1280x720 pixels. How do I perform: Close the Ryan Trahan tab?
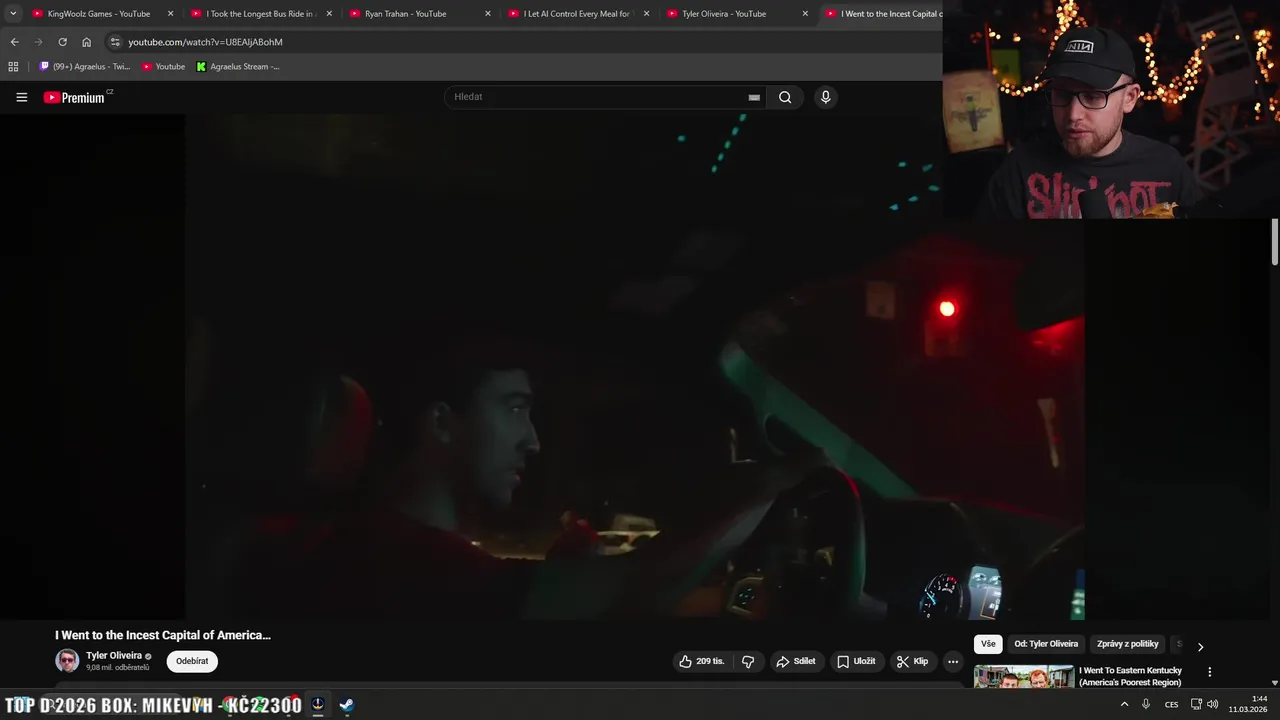[488, 14]
